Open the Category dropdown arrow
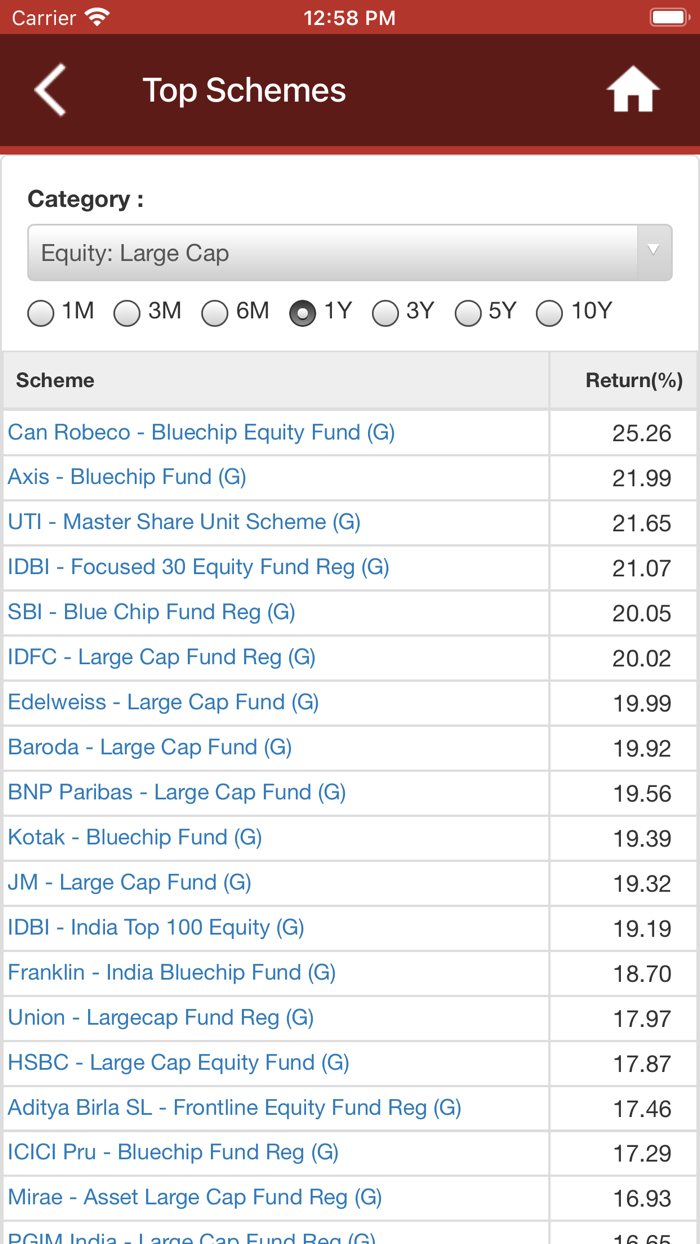 (x=654, y=252)
